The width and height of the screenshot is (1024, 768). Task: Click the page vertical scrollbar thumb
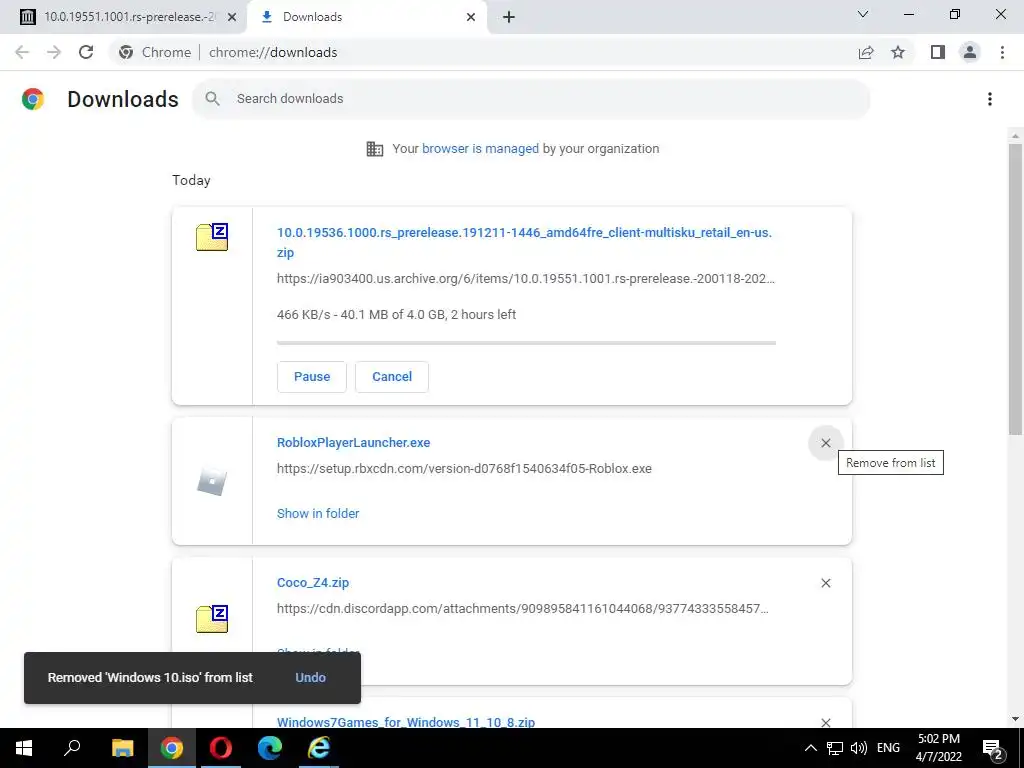pyautogui.click(x=1015, y=289)
